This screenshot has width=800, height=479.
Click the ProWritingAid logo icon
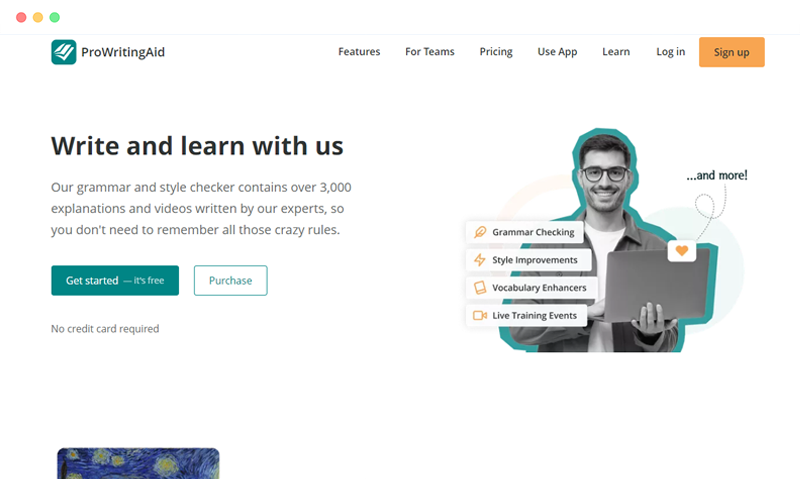click(x=64, y=52)
